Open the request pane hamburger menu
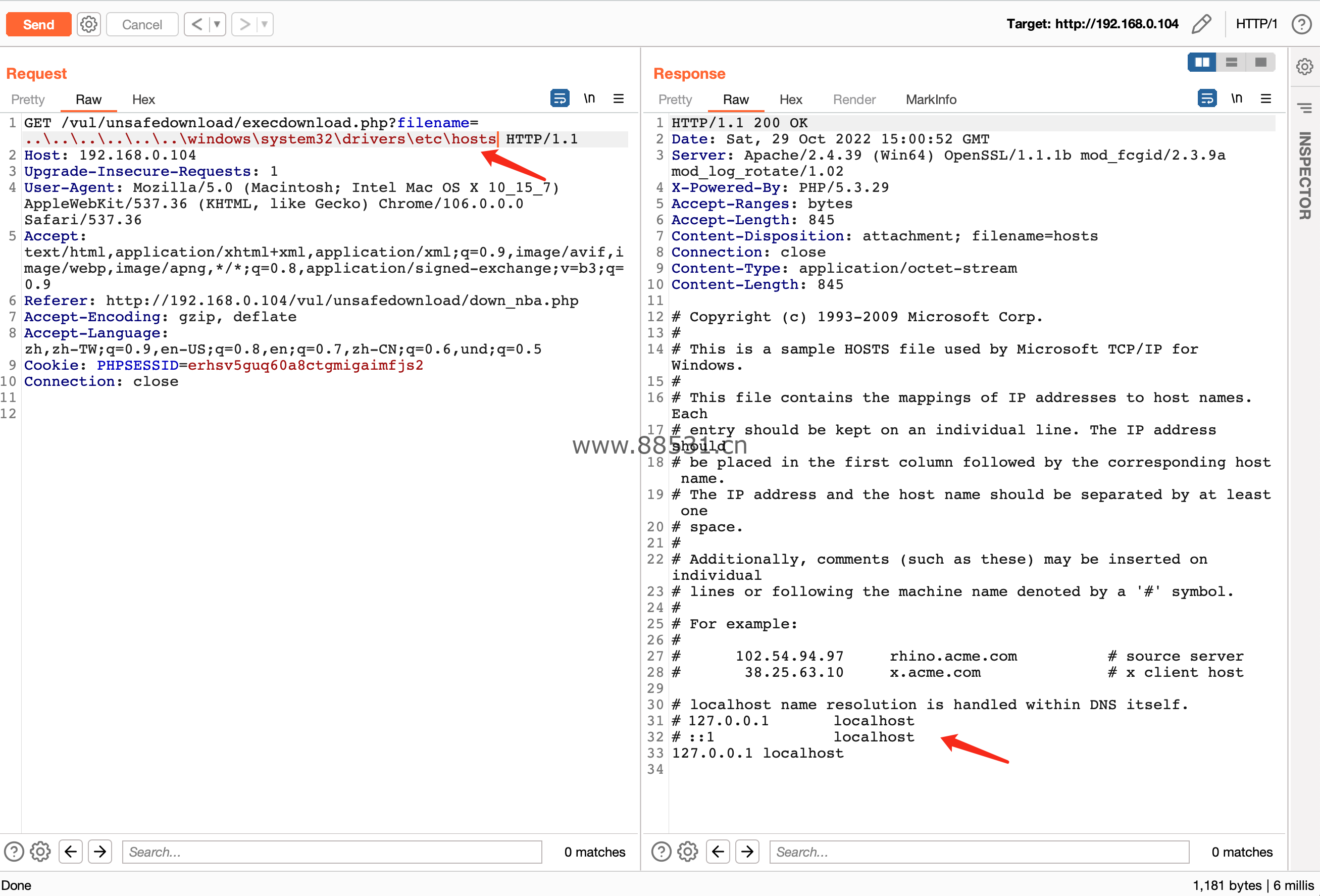Screen dimensions: 1320x896 pos(619,99)
